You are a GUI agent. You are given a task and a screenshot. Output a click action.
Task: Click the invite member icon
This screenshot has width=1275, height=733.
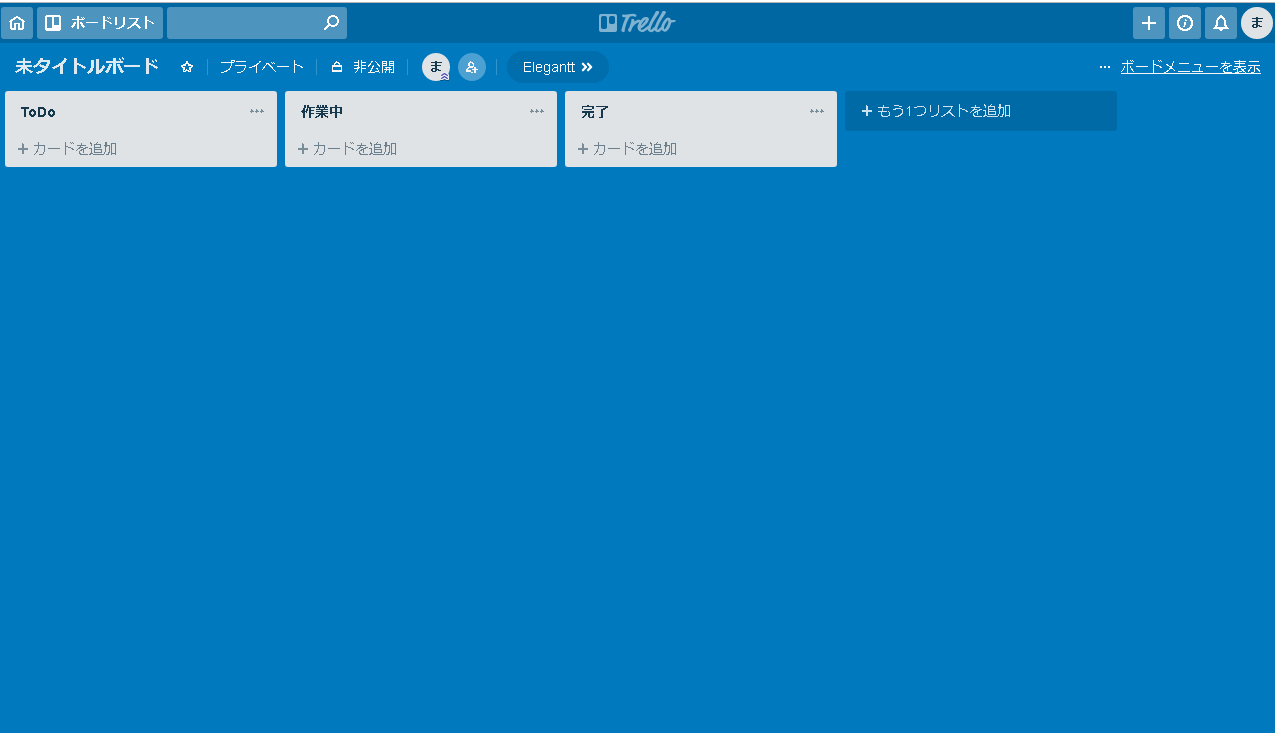tap(472, 67)
